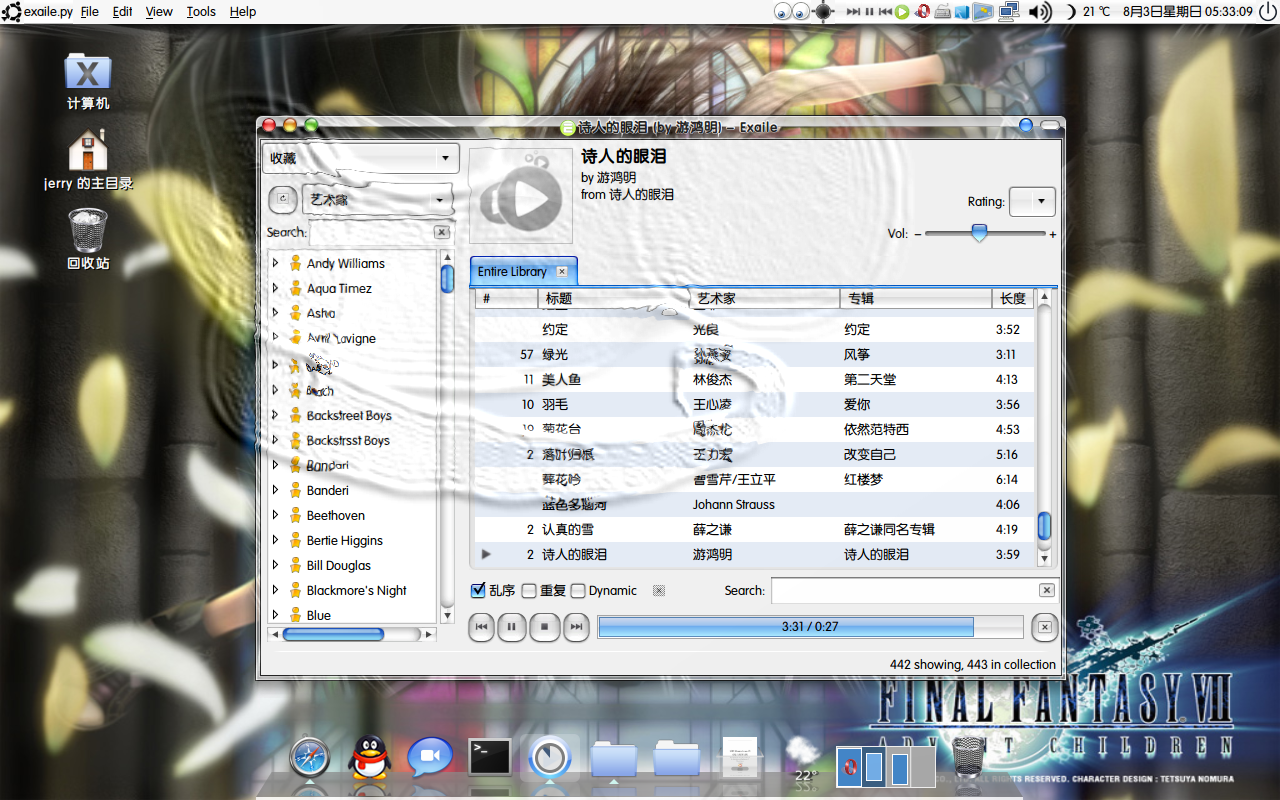
Task: Open the 收藏 collection dropdown
Action: (361, 158)
